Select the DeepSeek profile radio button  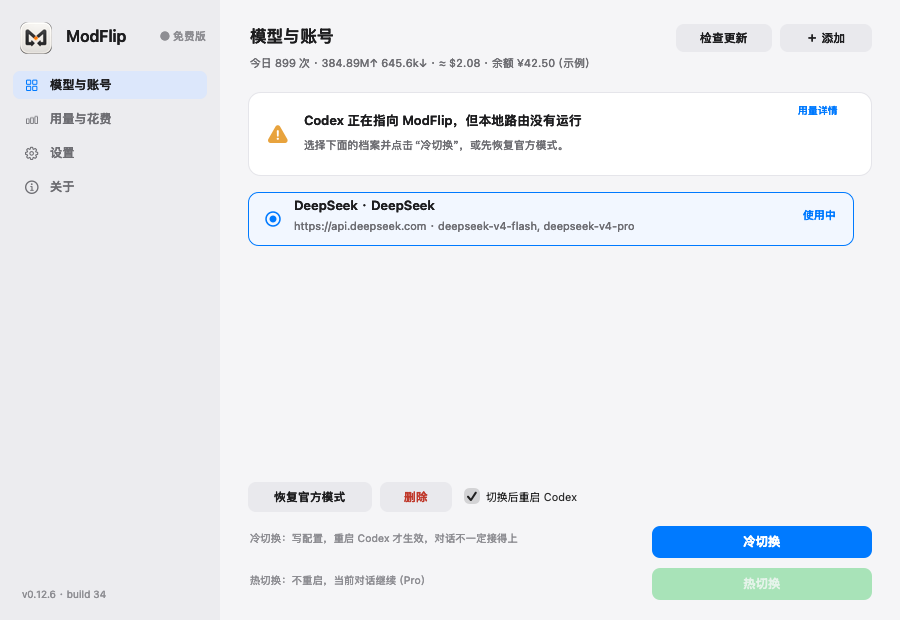273,219
